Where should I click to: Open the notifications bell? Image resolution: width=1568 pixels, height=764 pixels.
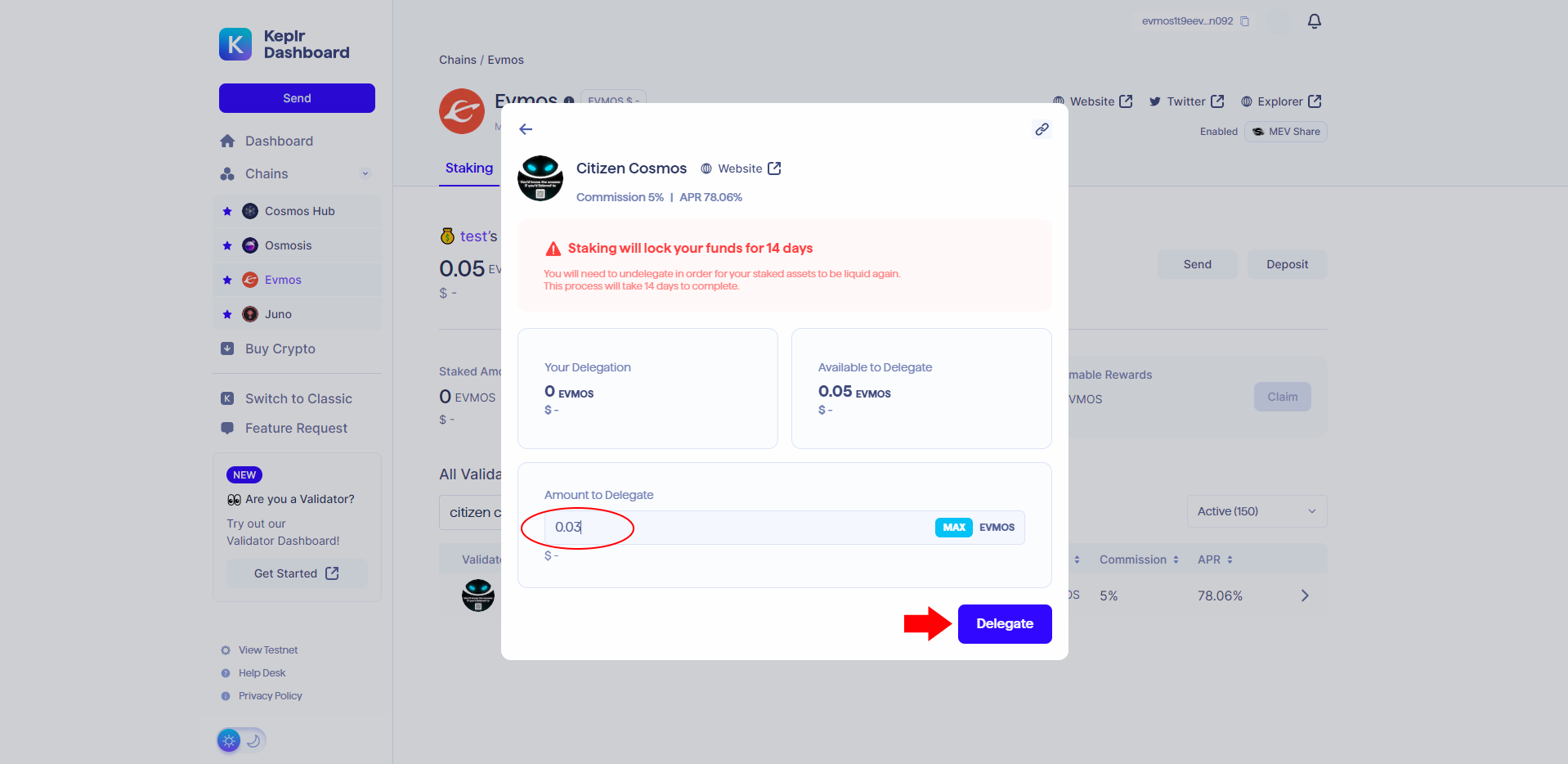(x=1315, y=21)
